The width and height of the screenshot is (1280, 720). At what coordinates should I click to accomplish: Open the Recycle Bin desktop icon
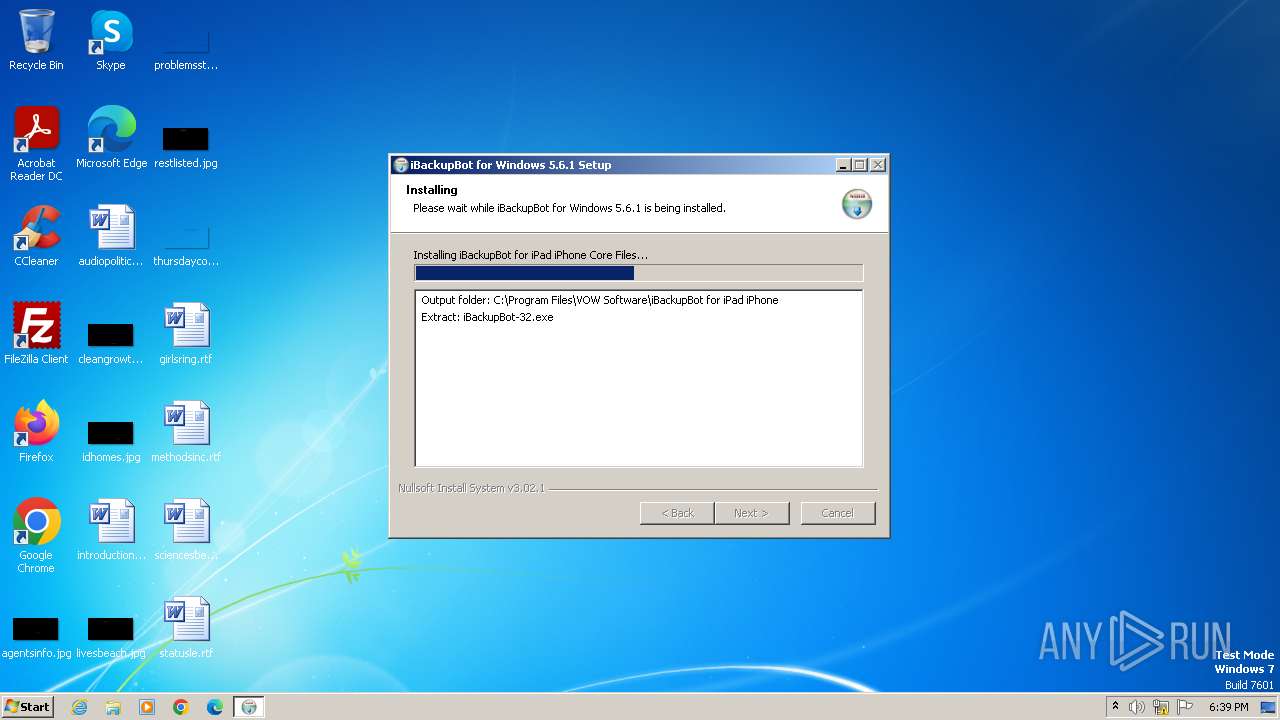(36, 40)
